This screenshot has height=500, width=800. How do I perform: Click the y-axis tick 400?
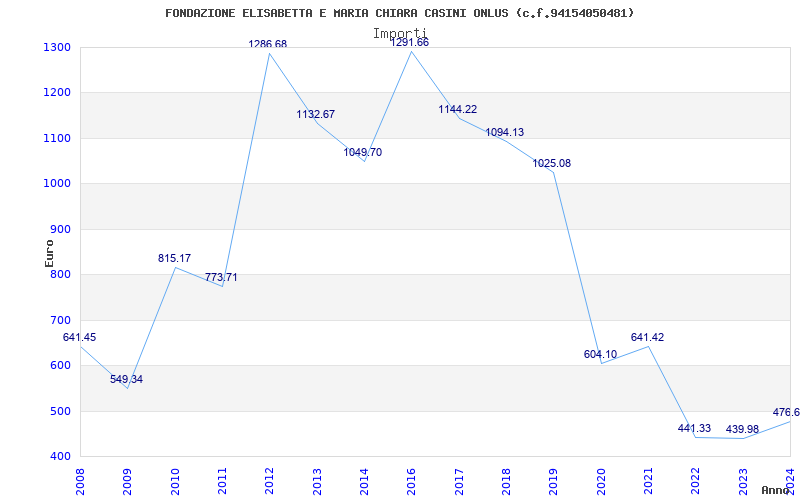(x=63, y=456)
